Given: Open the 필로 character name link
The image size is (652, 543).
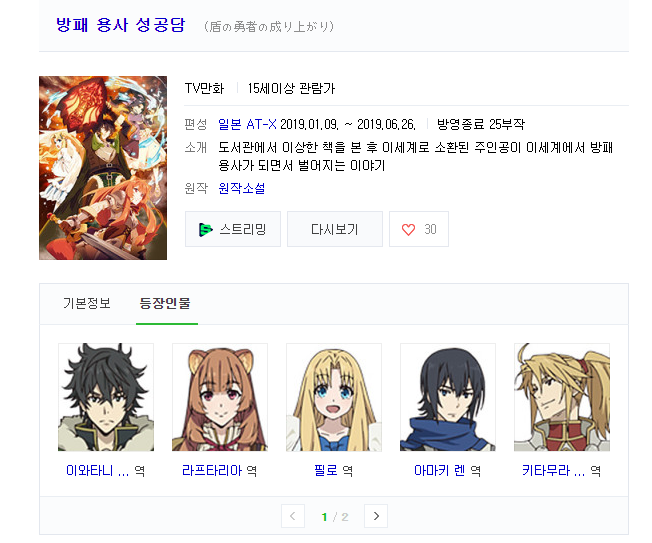Looking at the screenshot, I should click(x=326, y=470).
